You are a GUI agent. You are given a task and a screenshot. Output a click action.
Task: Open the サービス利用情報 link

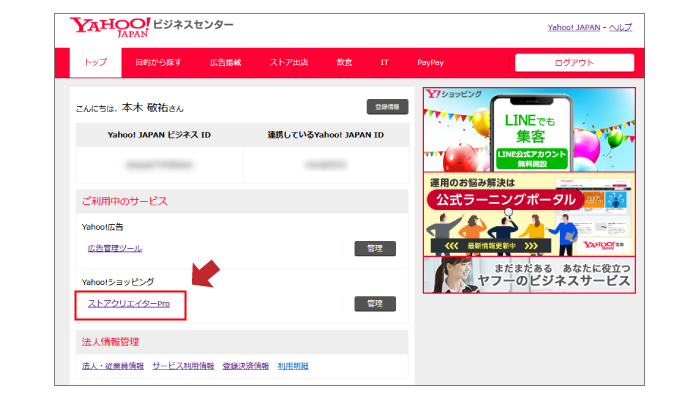click(183, 366)
